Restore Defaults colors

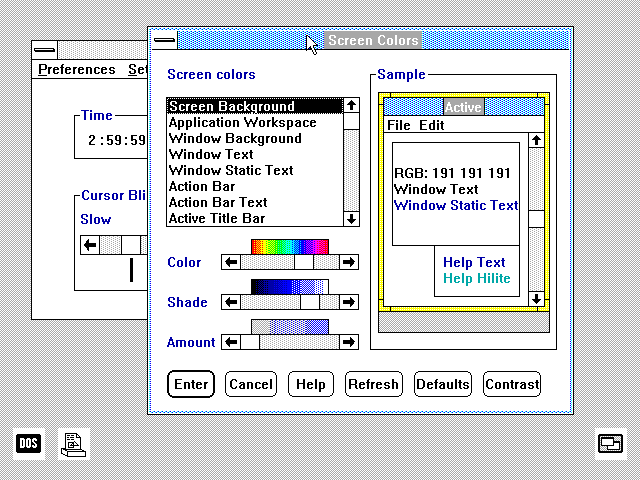pyautogui.click(x=443, y=384)
